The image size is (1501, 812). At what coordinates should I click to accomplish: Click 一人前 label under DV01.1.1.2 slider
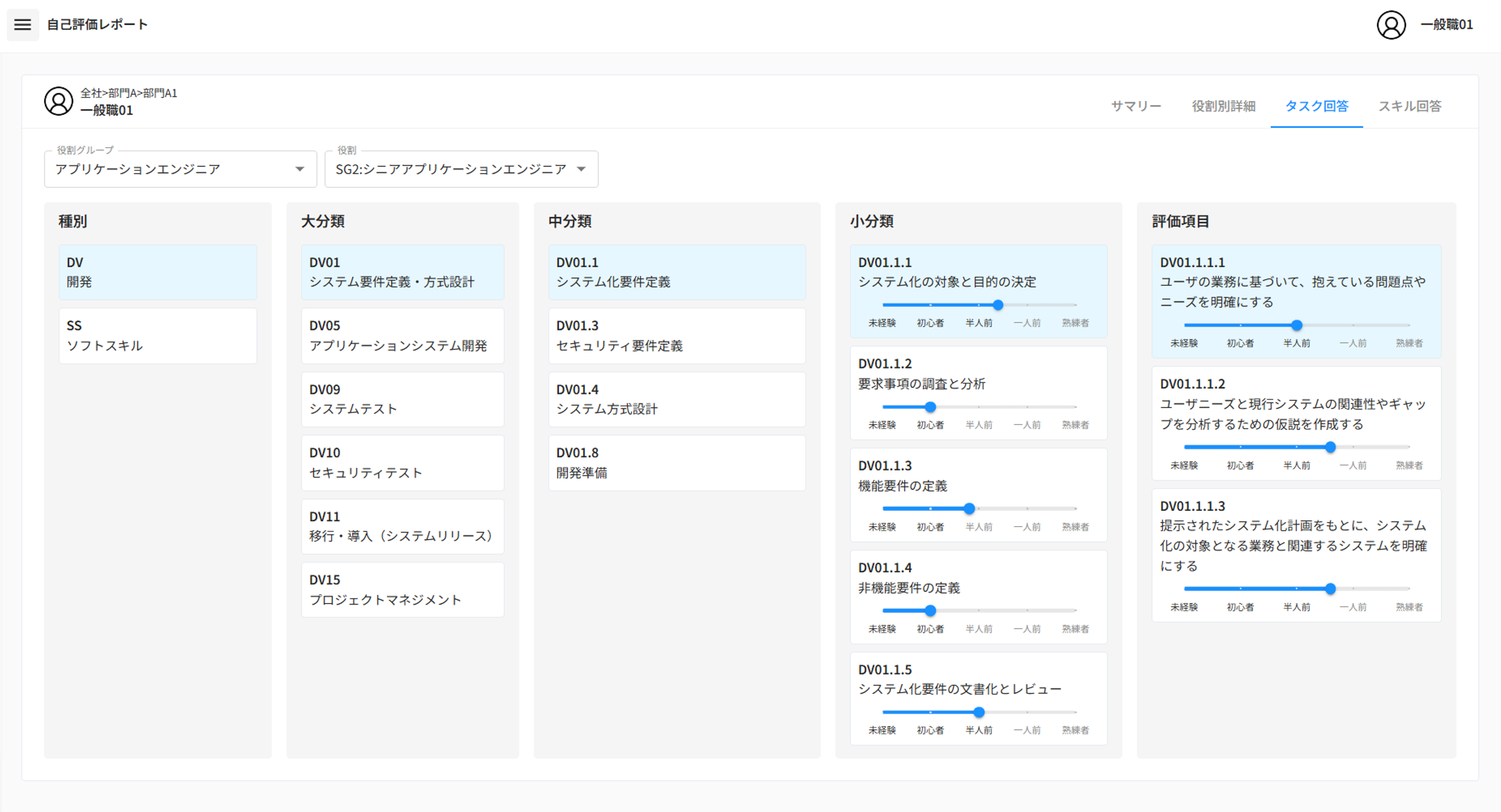pos(1353,466)
